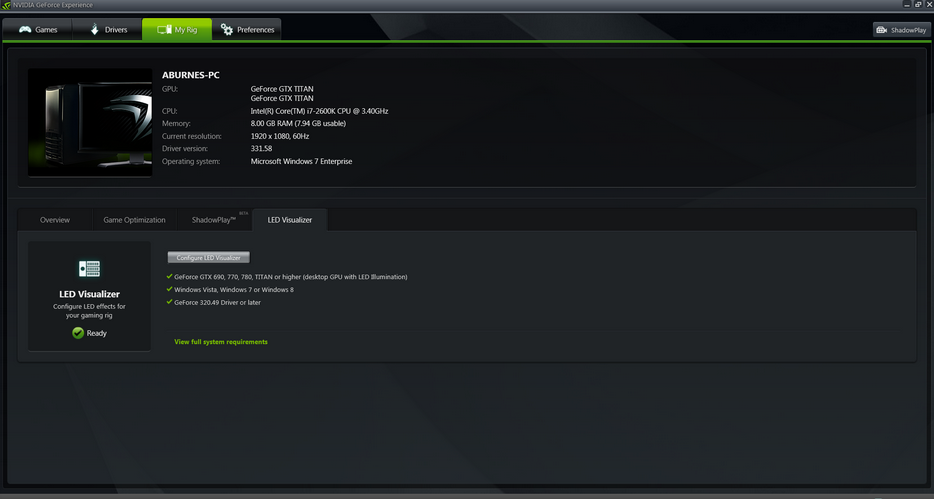Click the Intel Core i7-2600K CPU text
This screenshot has height=499, width=934.
pyautogui.click(x=319, y=111)
